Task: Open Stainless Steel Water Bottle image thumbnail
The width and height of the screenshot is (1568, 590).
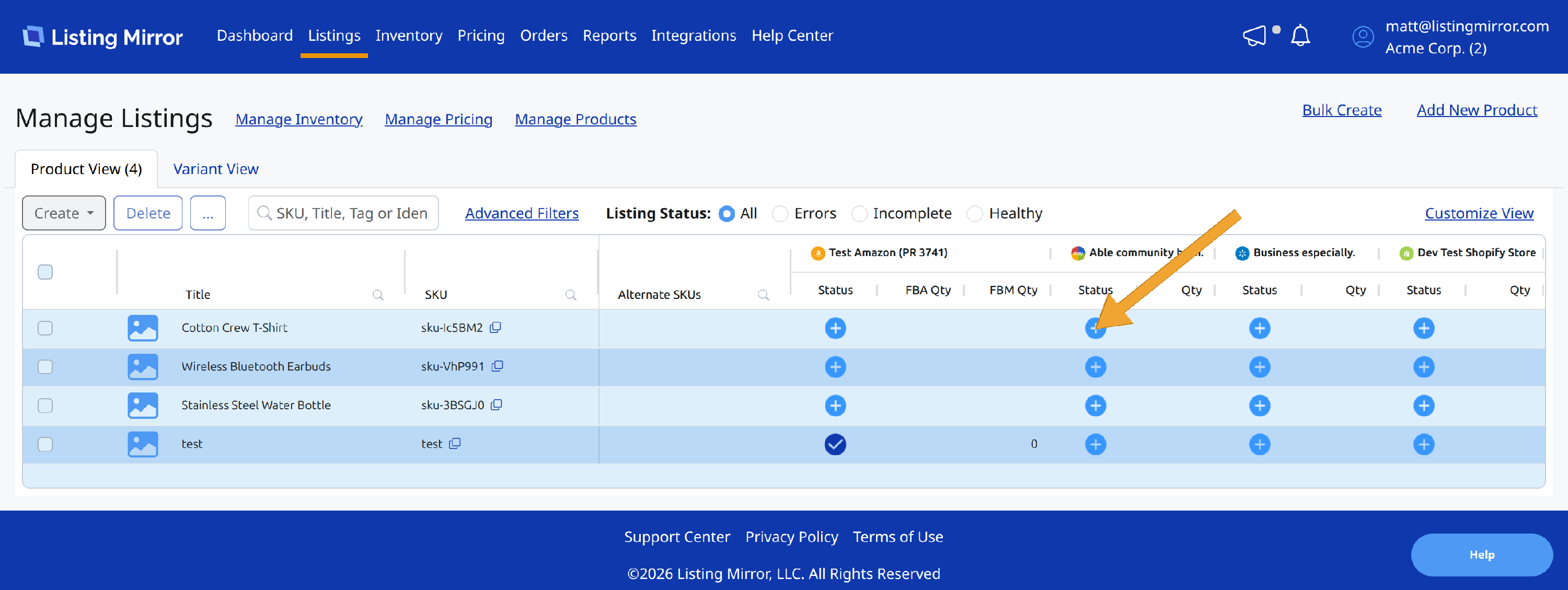Action: (143, 406)
